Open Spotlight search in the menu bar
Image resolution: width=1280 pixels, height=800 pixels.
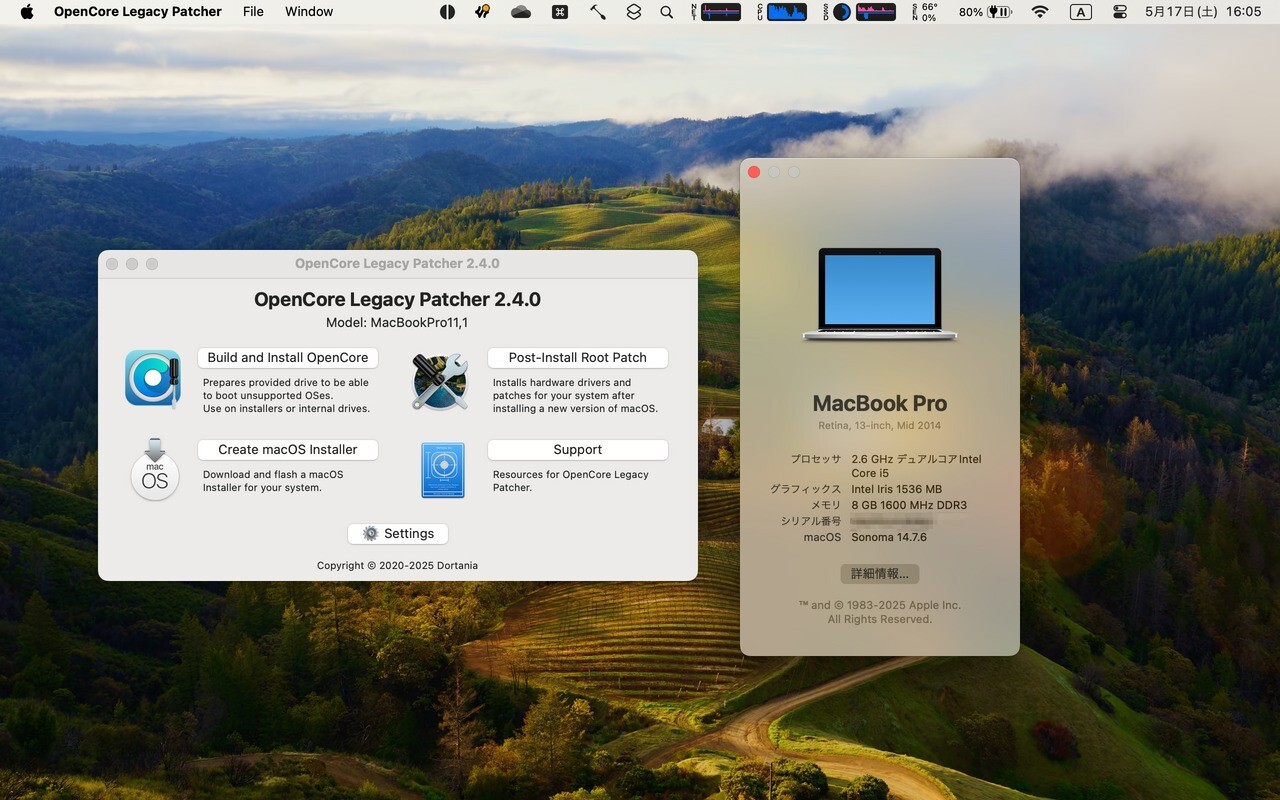(x=667, y=12)
